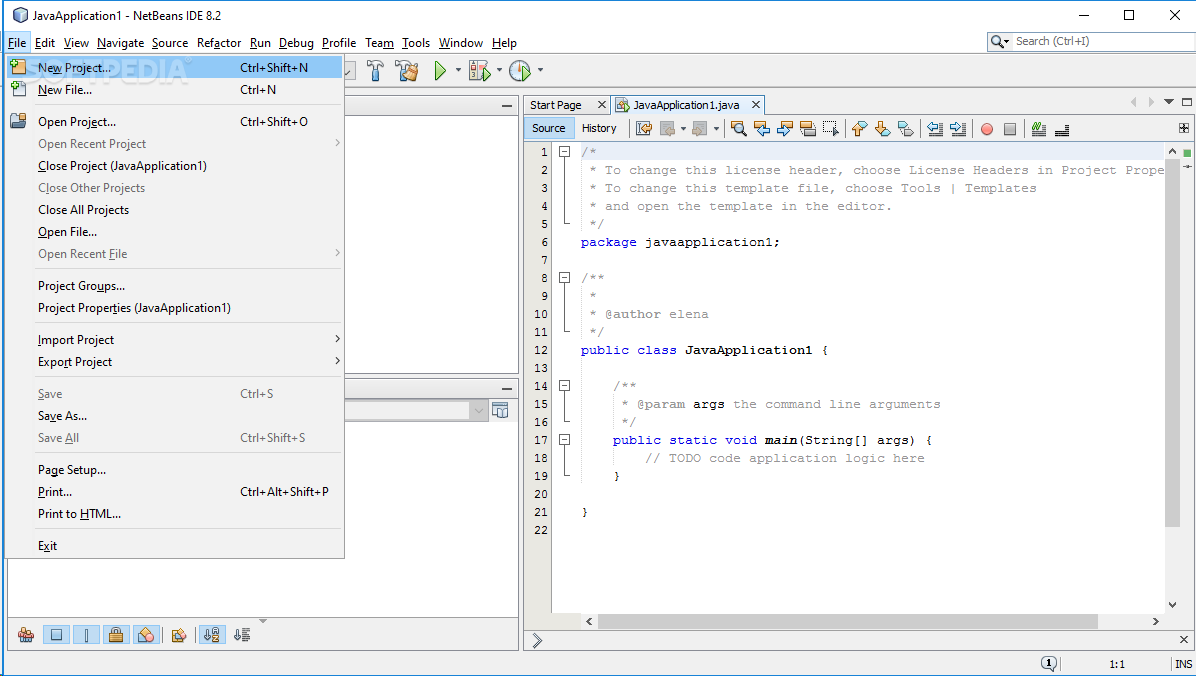Viewport: 1196px width, 676px height.
Task: Toggle Sort by Name in Navigator
Action: click(212, 635)
